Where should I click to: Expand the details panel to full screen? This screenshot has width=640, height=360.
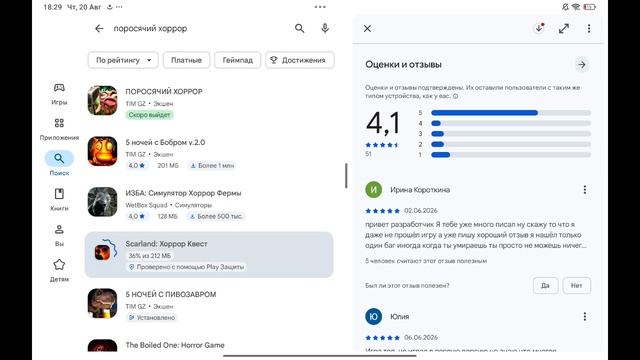[564, 28]
